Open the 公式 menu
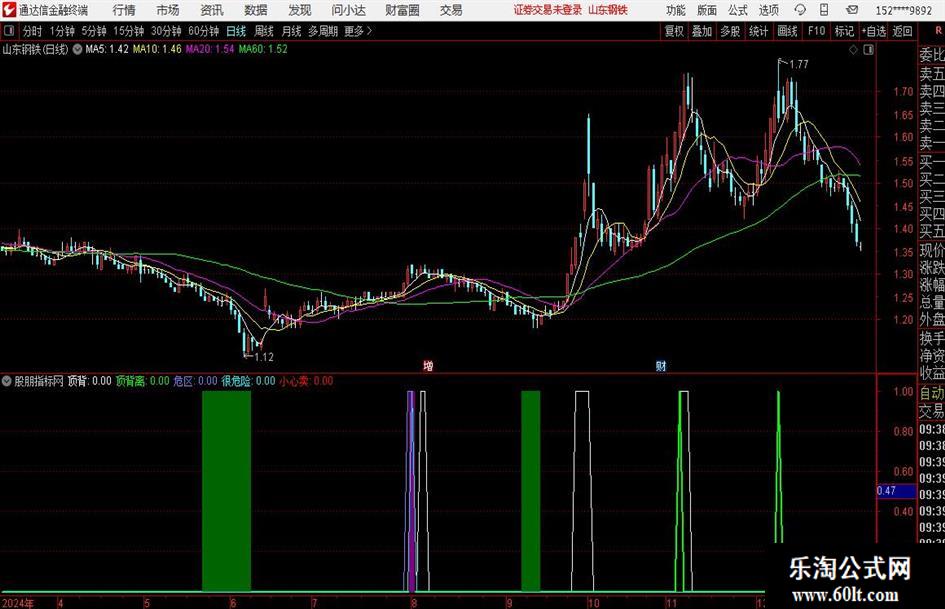This screenshot has height=609, width=945. click(738, 10)
